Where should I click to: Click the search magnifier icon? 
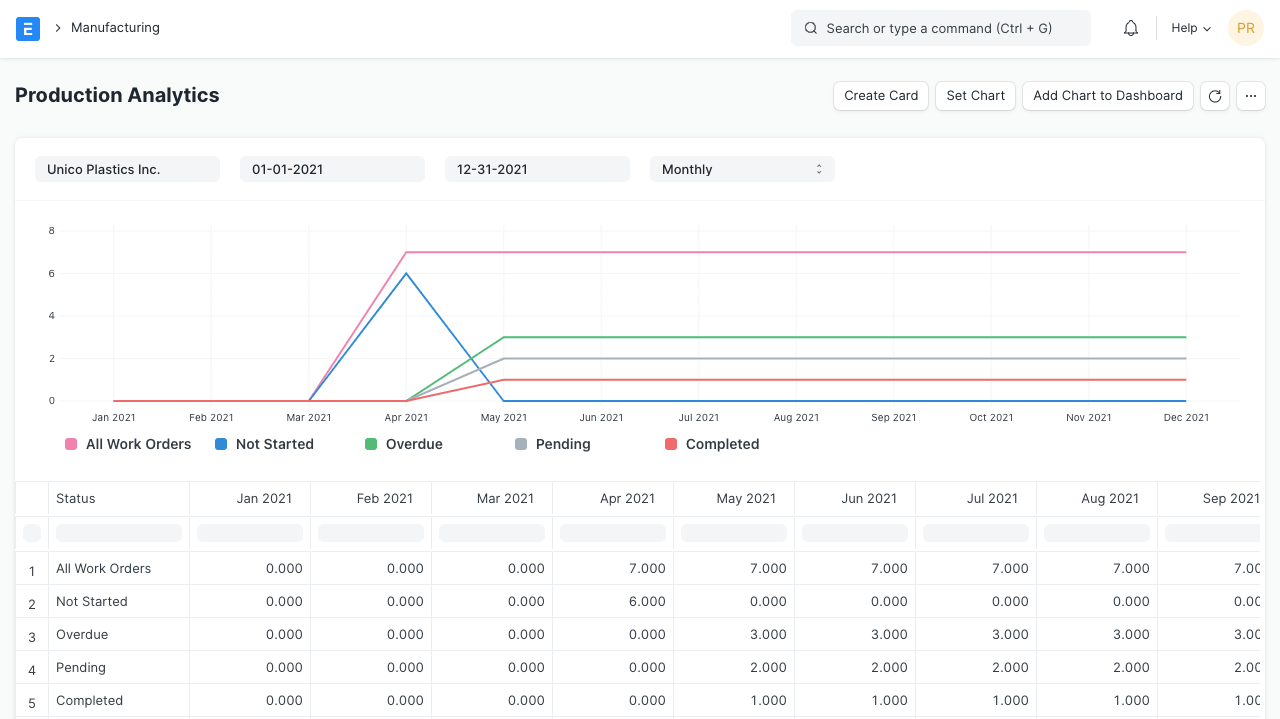810,28
